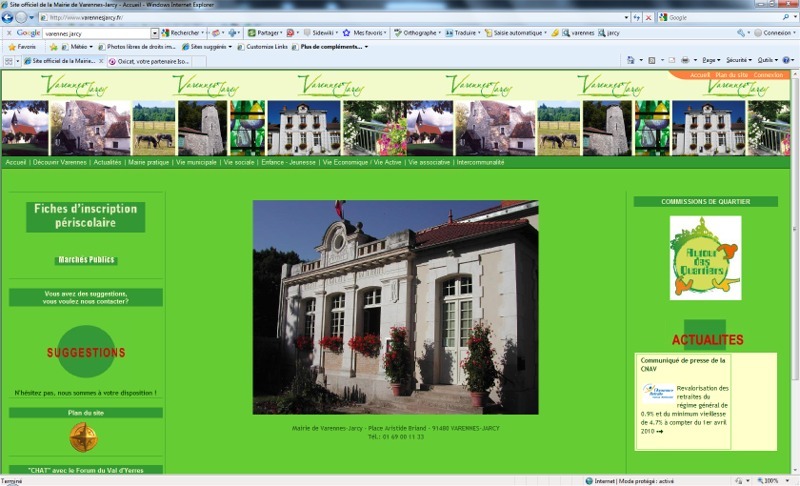Open the Mairie pratique menu

(x=148, y=162)
